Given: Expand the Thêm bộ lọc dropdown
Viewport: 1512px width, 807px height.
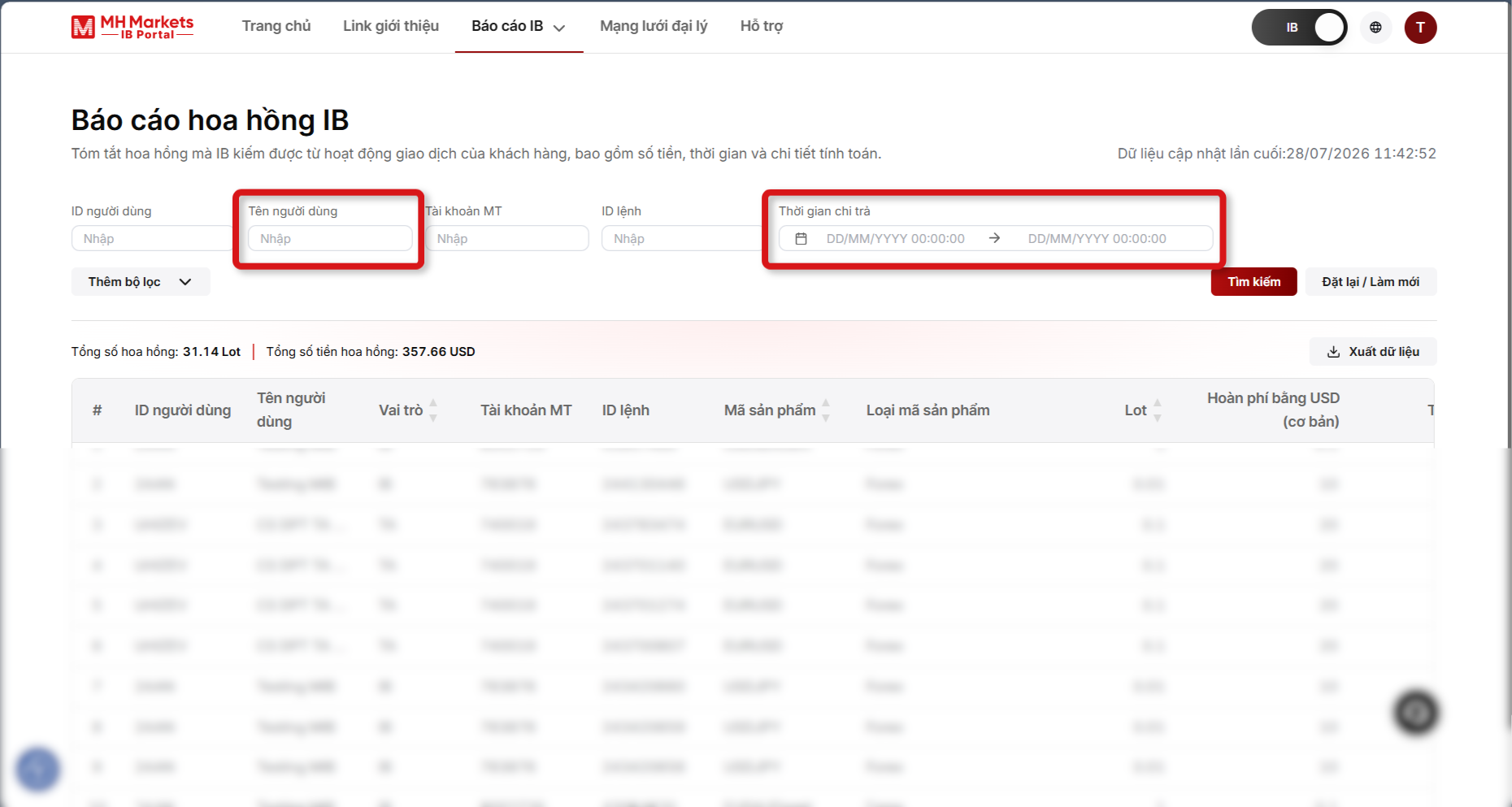Looking at the screenshot, I should pyautogui.click(x=141, y=282).
